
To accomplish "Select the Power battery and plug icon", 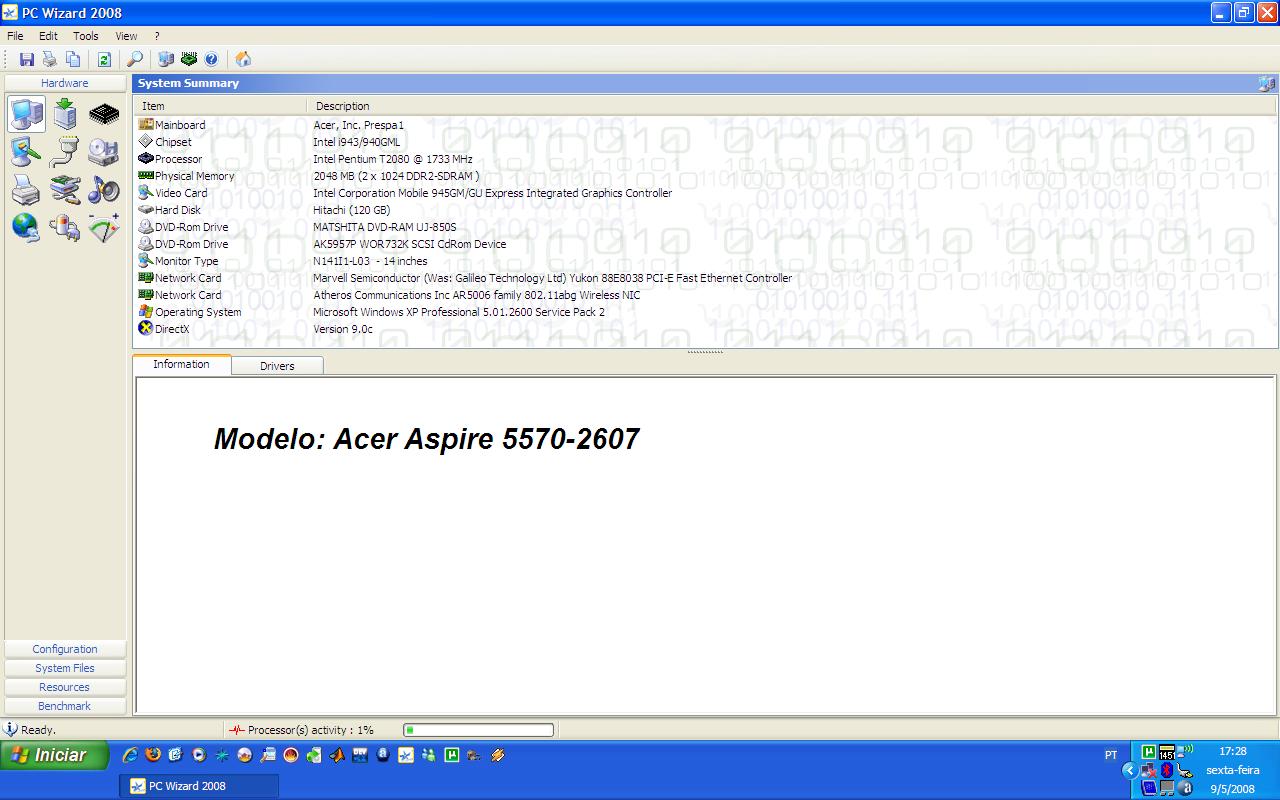I will [65, 228].
